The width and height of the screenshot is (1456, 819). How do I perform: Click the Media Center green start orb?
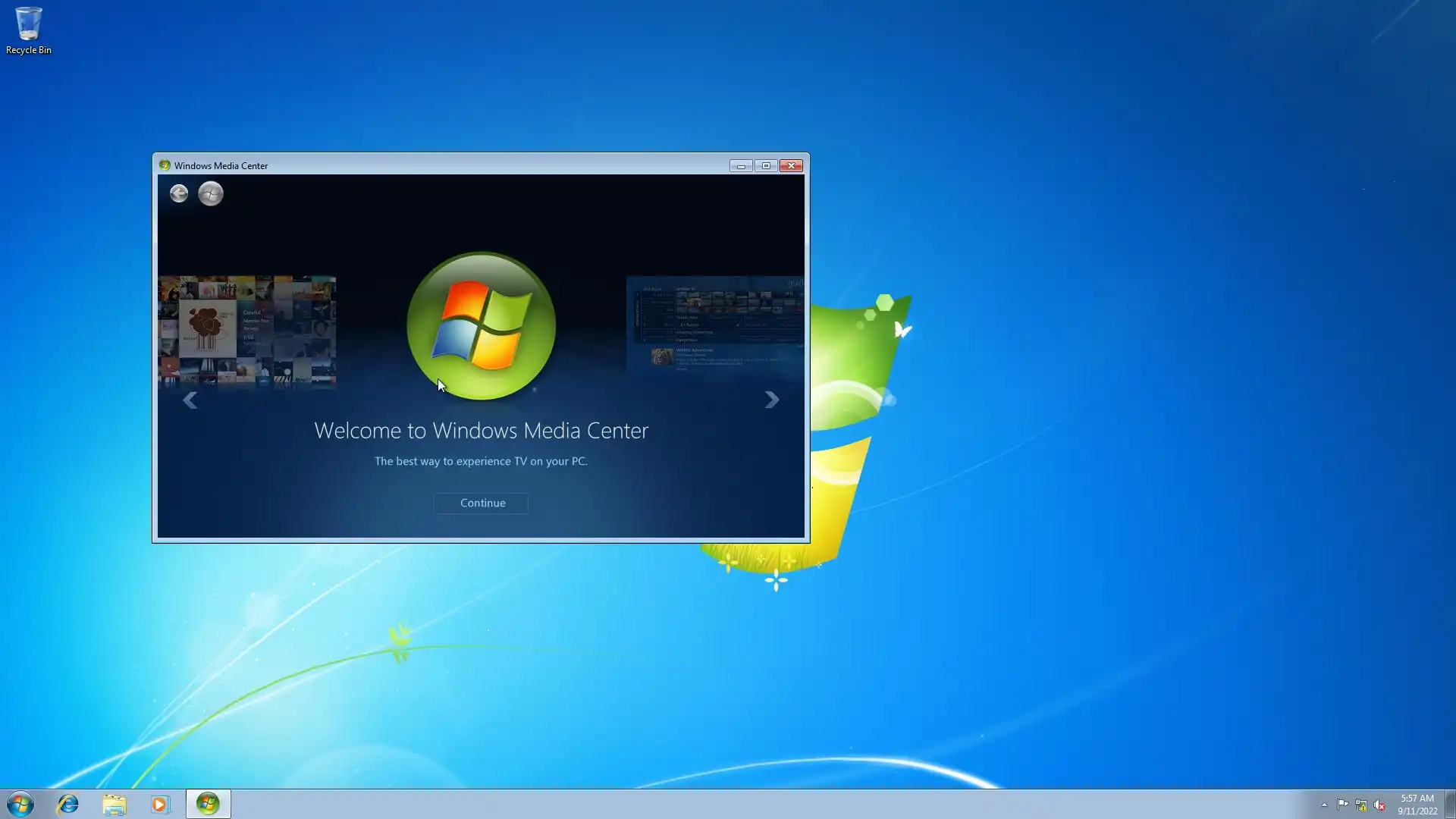211,193
